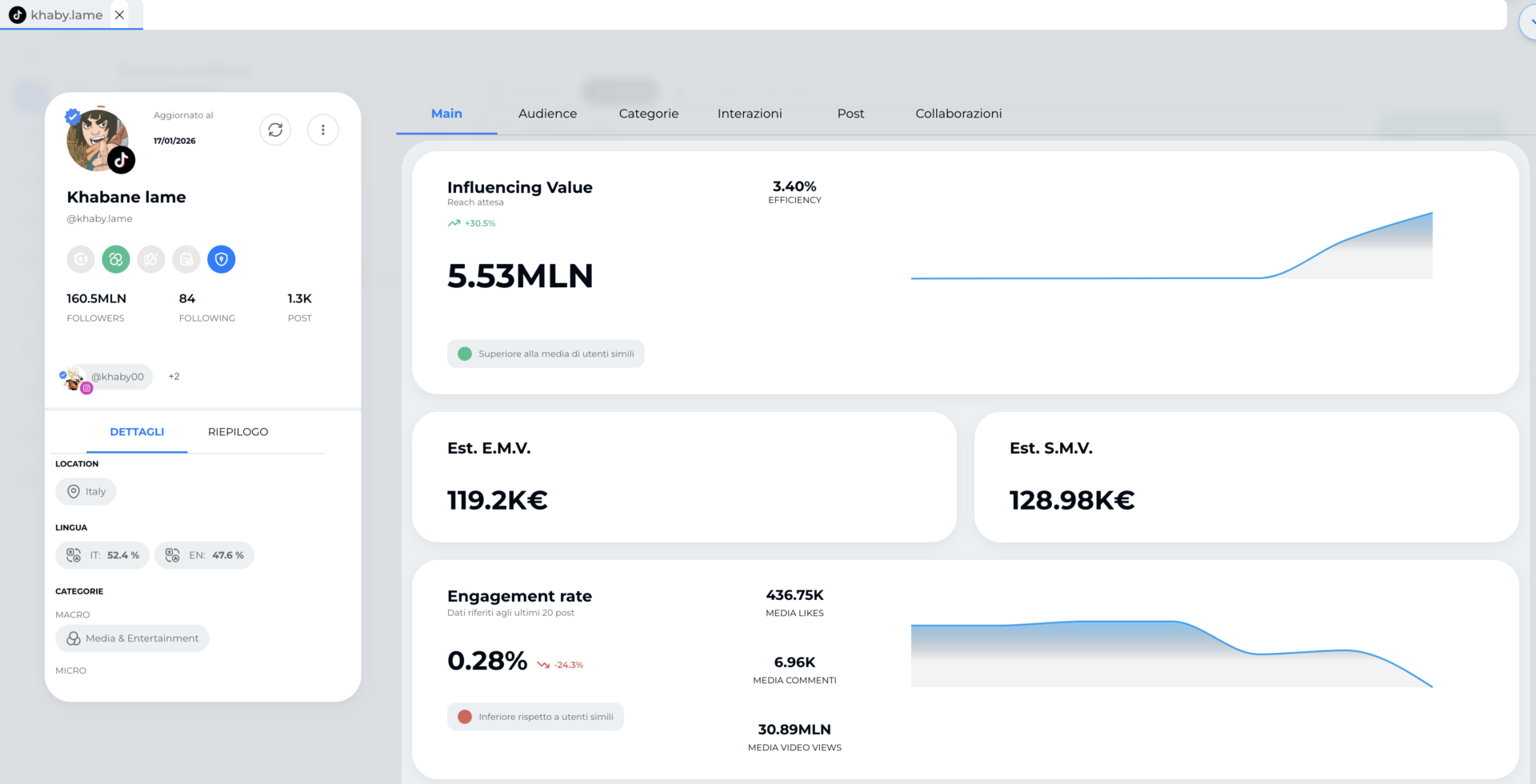
Task: Click the Influencing Value trend chart
Action: [1171, 248]
